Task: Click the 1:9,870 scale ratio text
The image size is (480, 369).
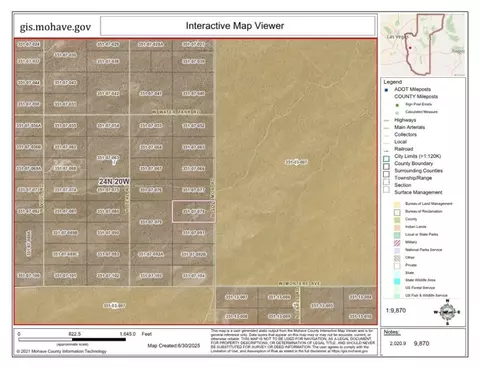Action: point(396,310)
